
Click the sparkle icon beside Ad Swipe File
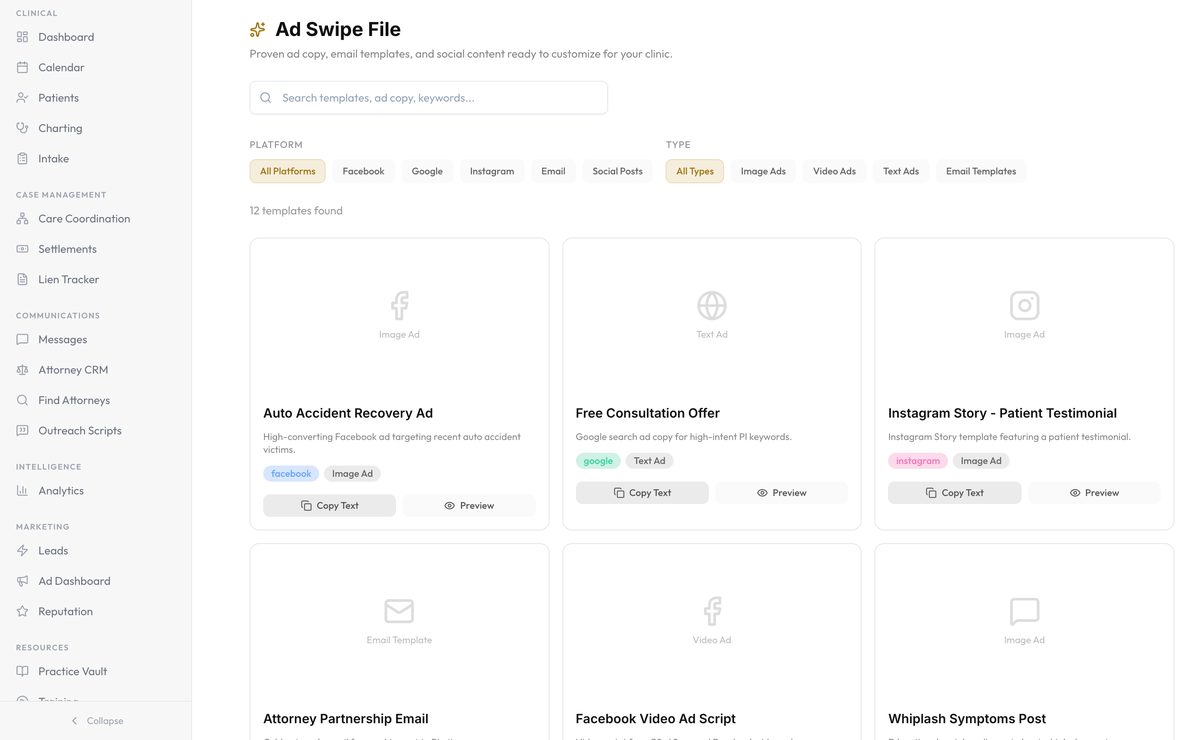(x=258, y=29)
